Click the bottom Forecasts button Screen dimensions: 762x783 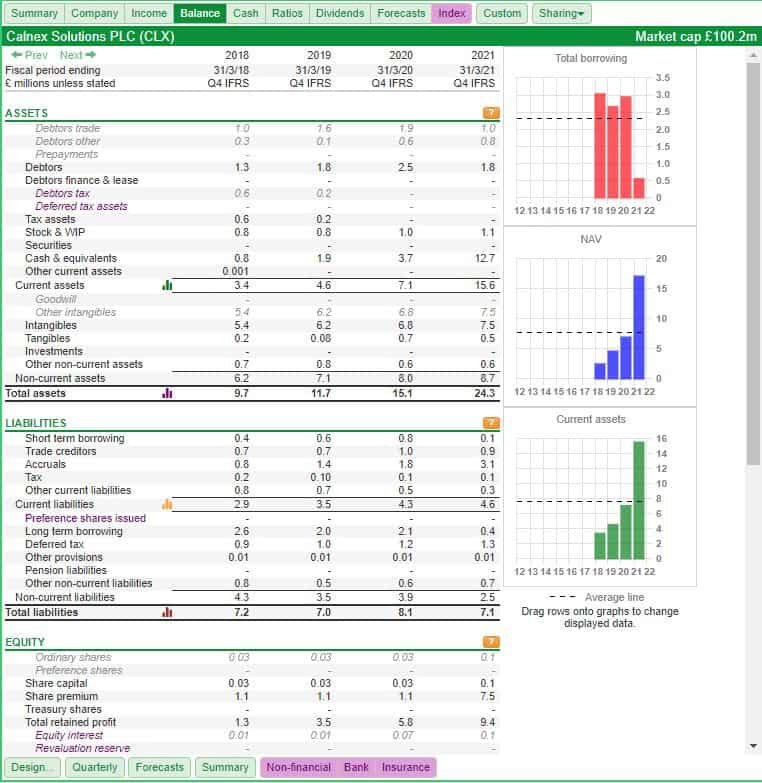tap(159, 767)
